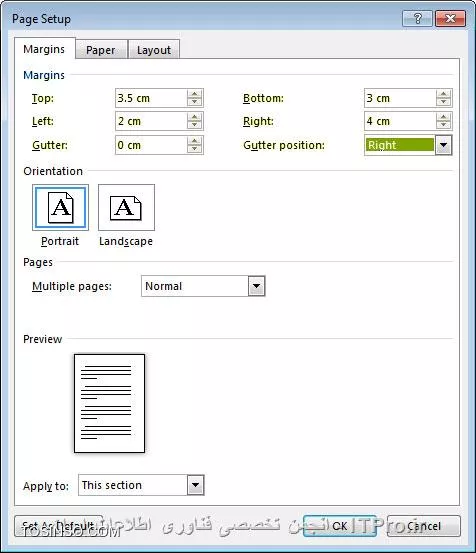The width and height of the screenshot is (476, 553).
Task: Open Multiple pages dropdown arrow
Action: click(x=256, y=286)
